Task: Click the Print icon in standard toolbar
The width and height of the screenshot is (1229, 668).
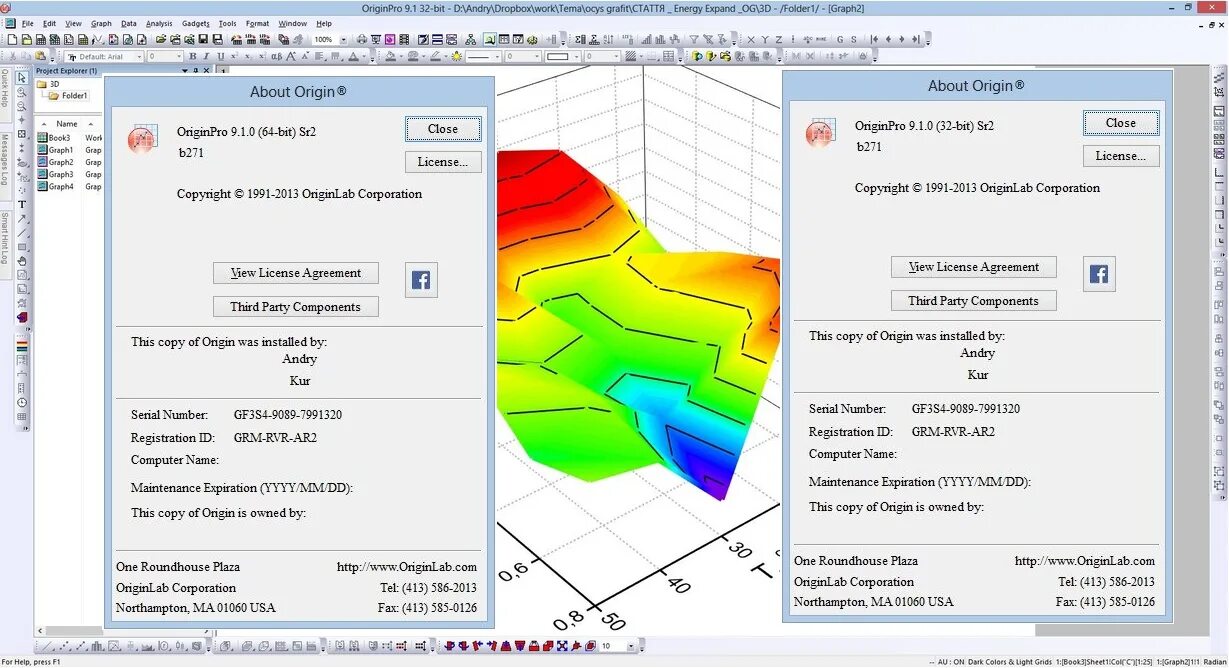Action: [x=361, y=39]
